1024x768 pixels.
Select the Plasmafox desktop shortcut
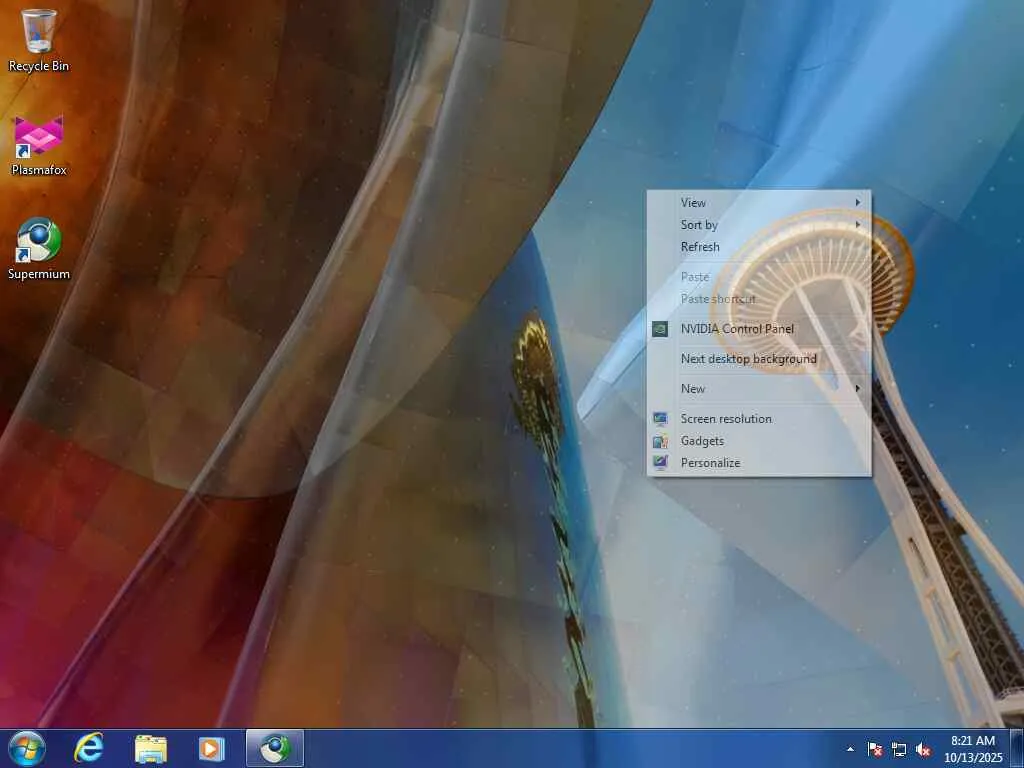point(39,146)
